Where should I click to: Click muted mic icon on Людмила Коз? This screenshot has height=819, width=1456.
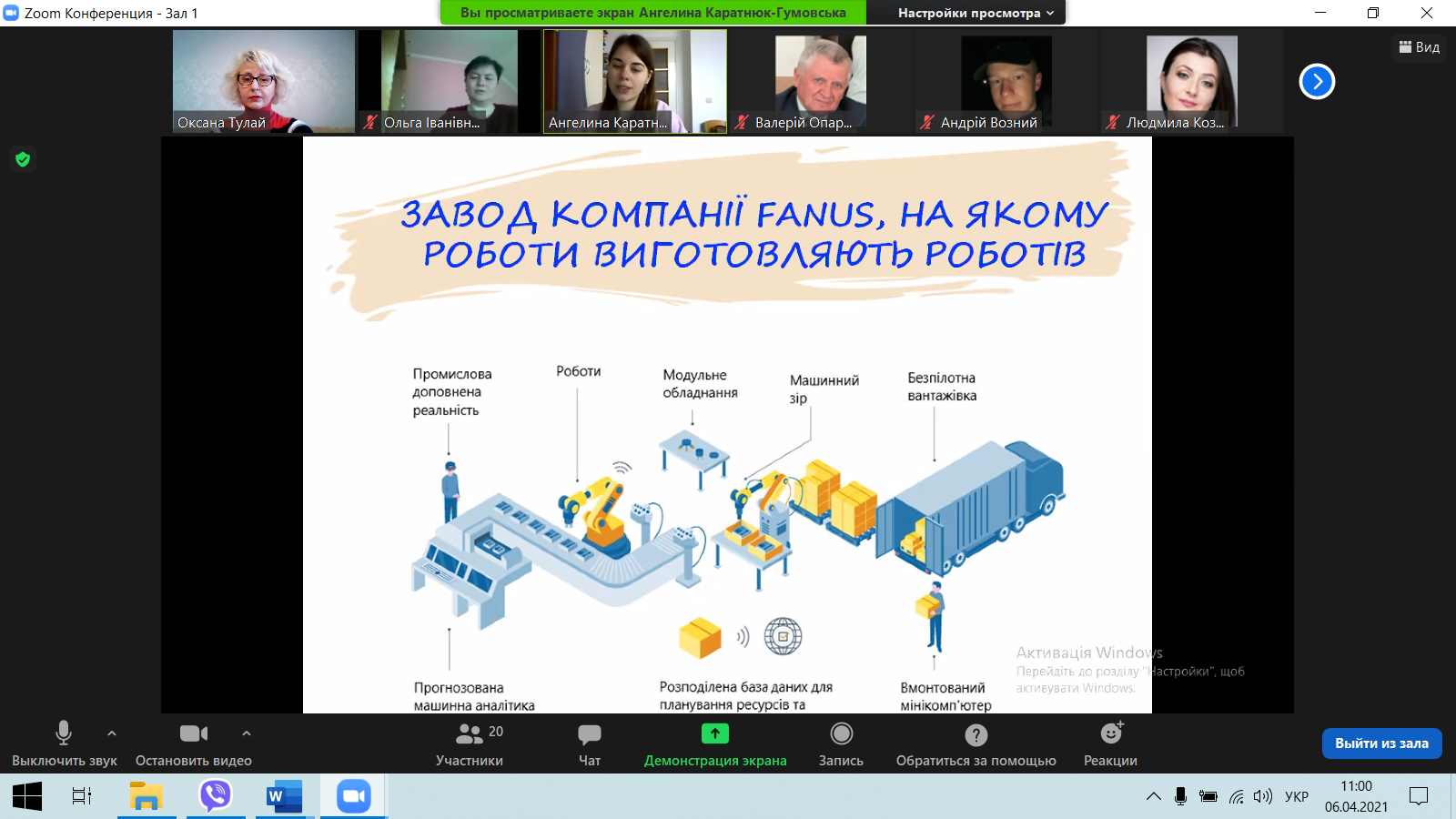pos(1113,122)
